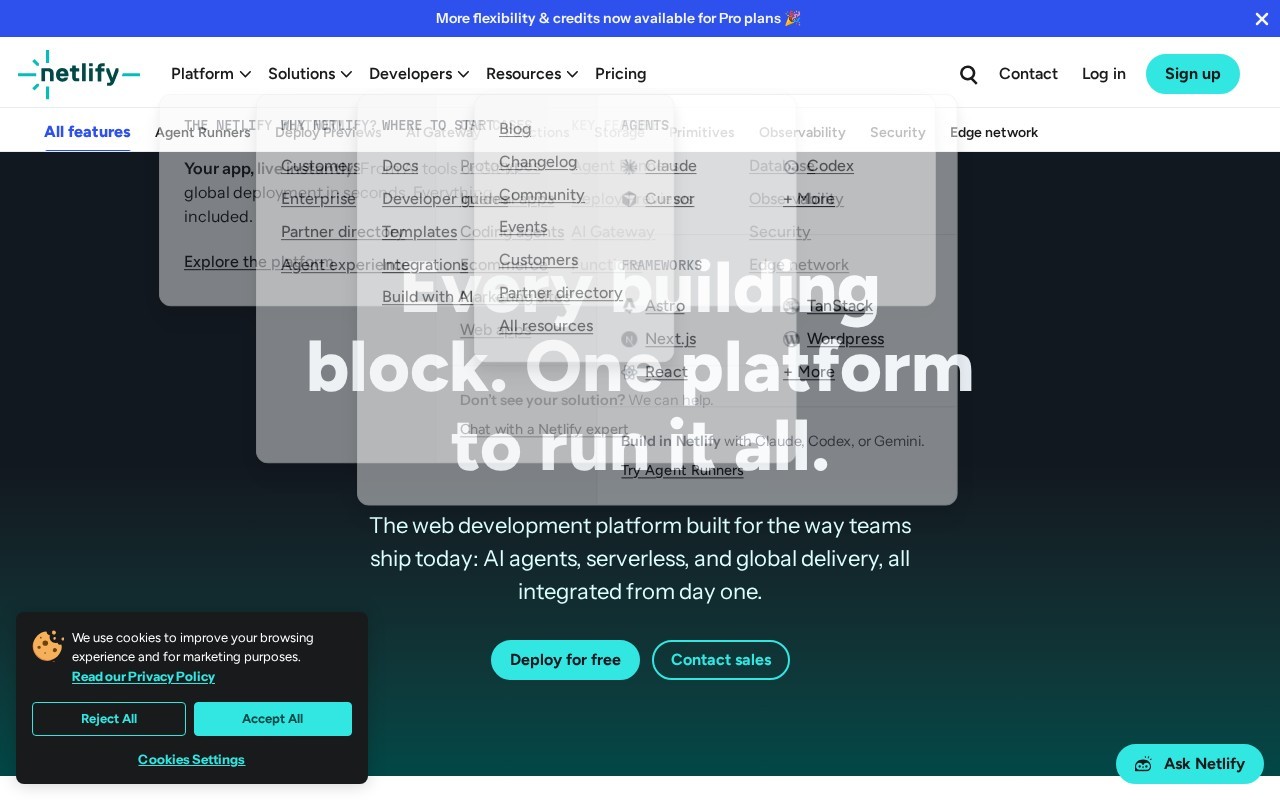Expand the Developers dropdown menu
Viewport: 1280px width, 800px height.
(x=419, y=74)
